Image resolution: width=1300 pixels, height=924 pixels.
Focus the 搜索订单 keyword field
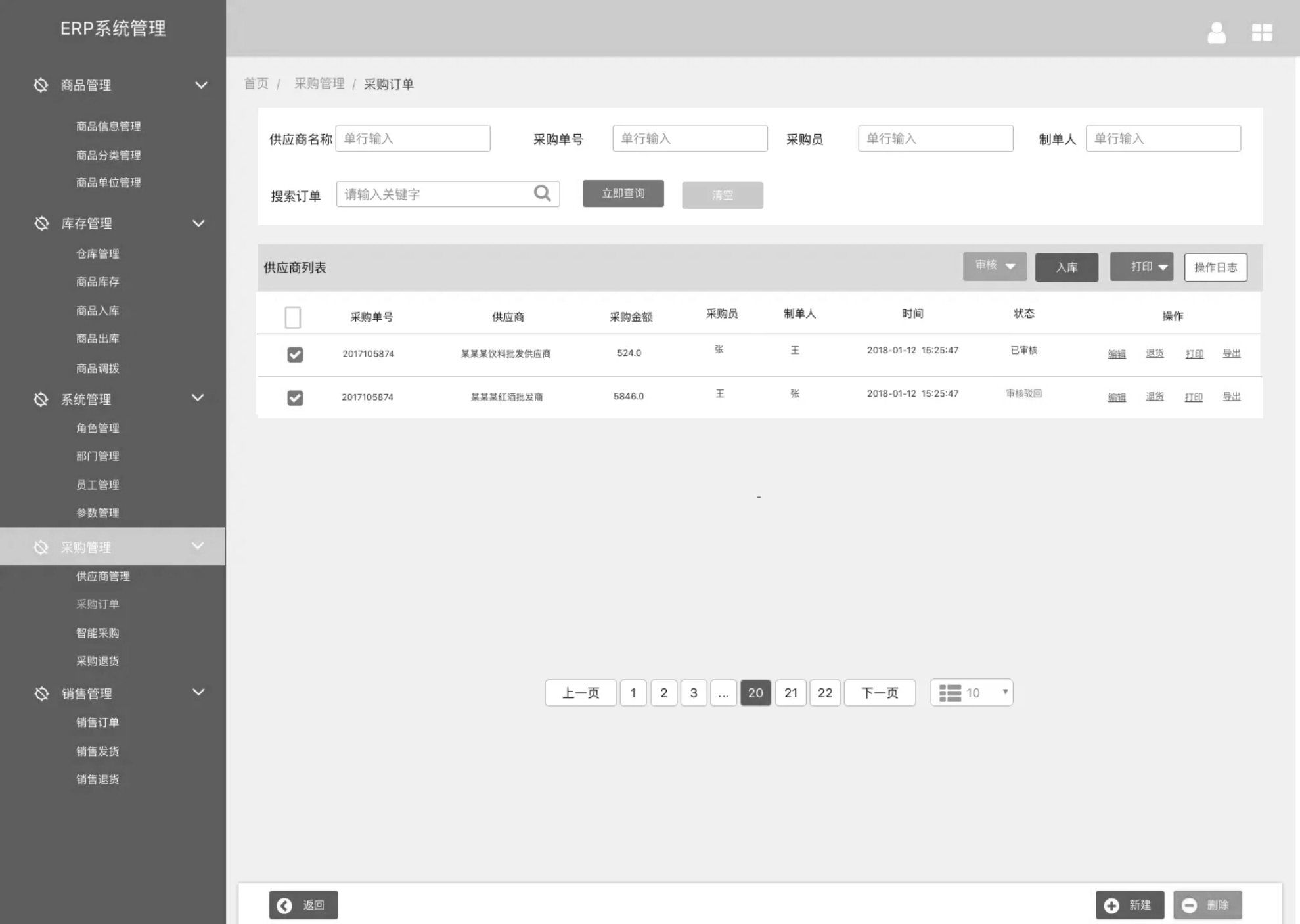click(448, 194)
